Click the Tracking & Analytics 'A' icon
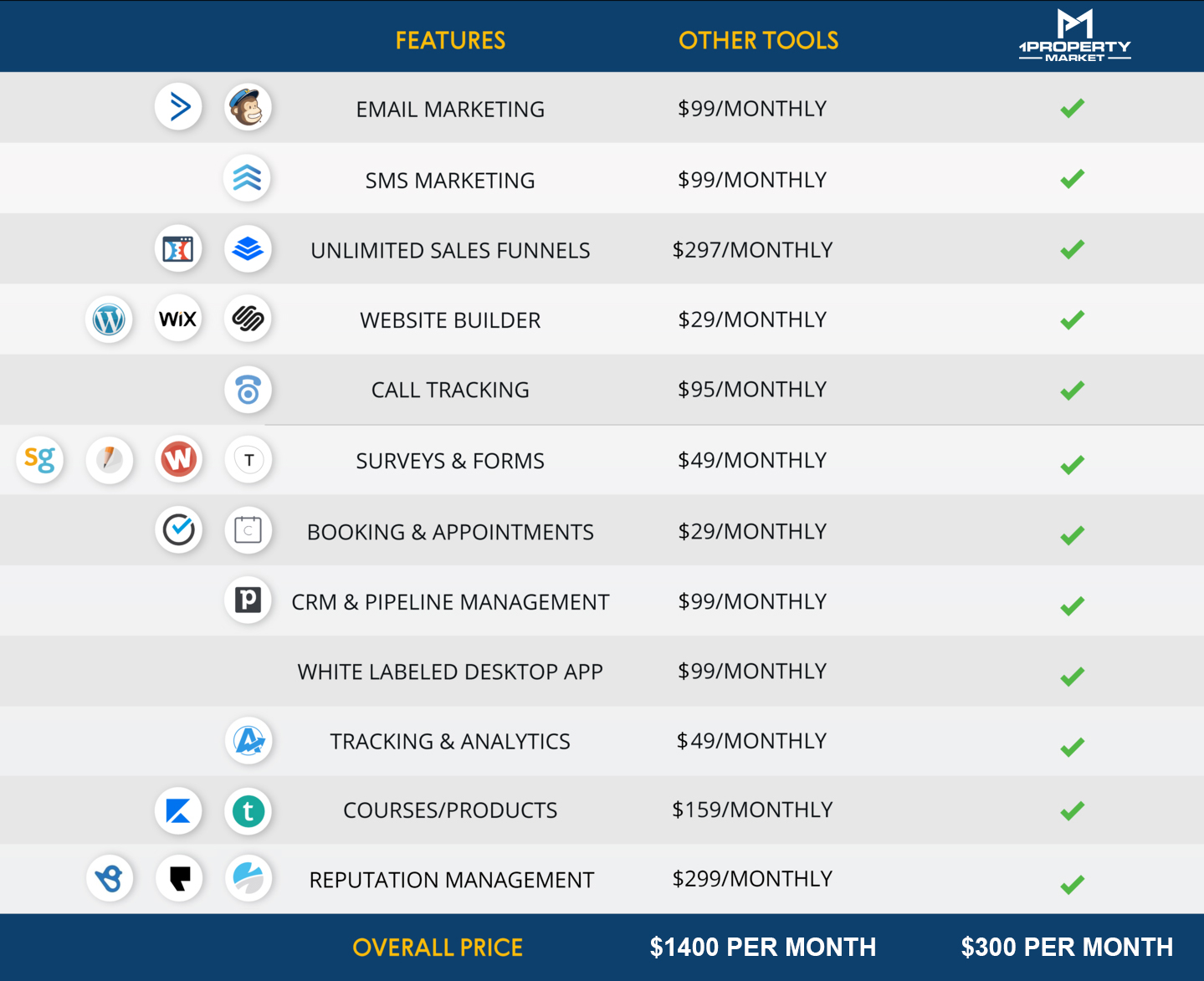Image resolution: width=1204 pixels, height=981 pixels. [x=248, y=740]
